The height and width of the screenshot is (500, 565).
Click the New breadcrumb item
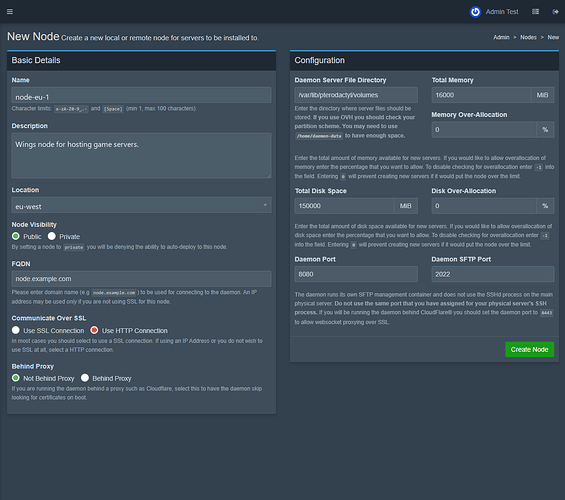pyautogui.click(x=553, y=37)
